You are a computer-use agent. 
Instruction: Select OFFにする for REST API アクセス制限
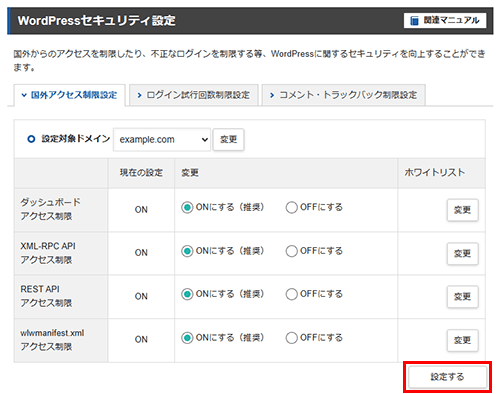pyautogui.click(x=291, y=294)
